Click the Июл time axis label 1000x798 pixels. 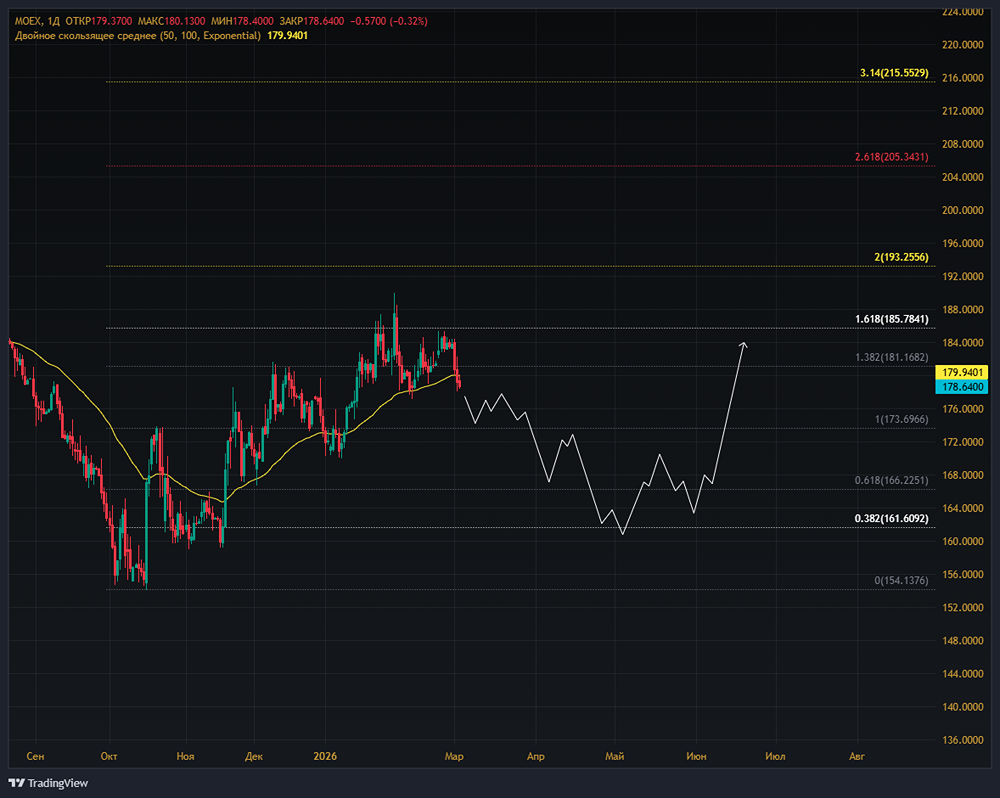776,757
